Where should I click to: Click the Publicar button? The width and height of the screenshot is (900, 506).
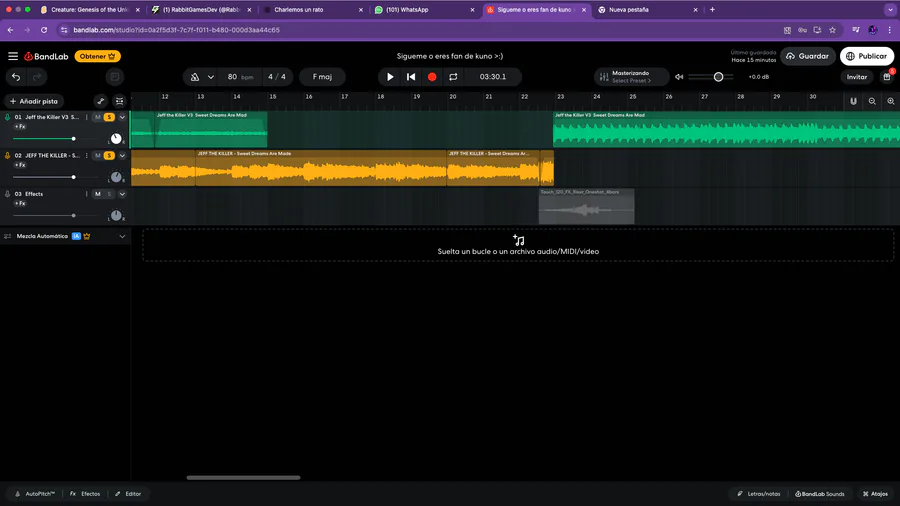tap(867, 56)
